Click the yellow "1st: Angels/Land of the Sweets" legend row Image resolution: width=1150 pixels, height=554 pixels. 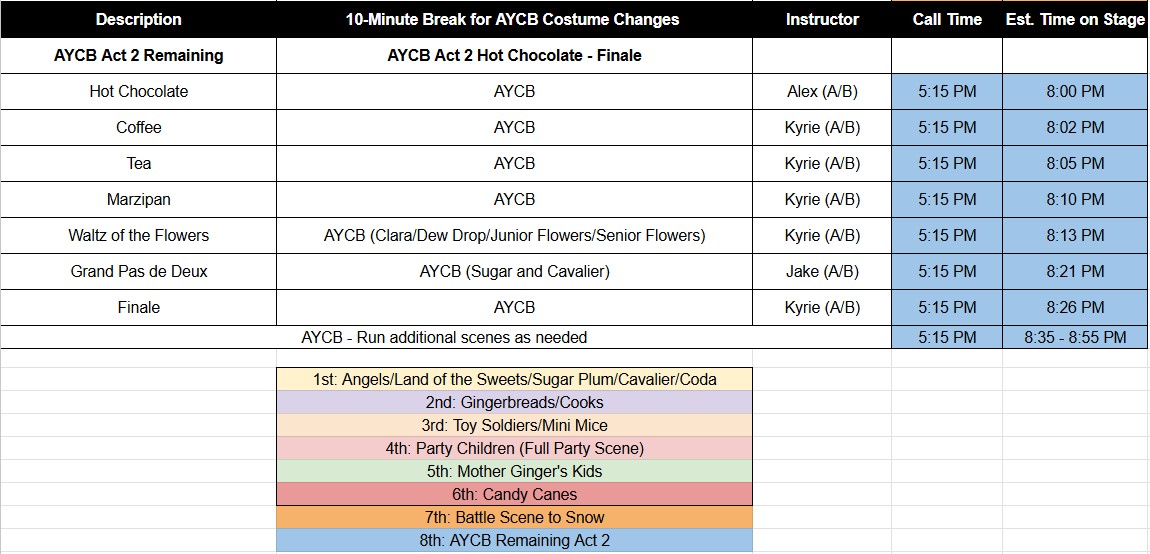pyautogui.click(x=514, y=379)
